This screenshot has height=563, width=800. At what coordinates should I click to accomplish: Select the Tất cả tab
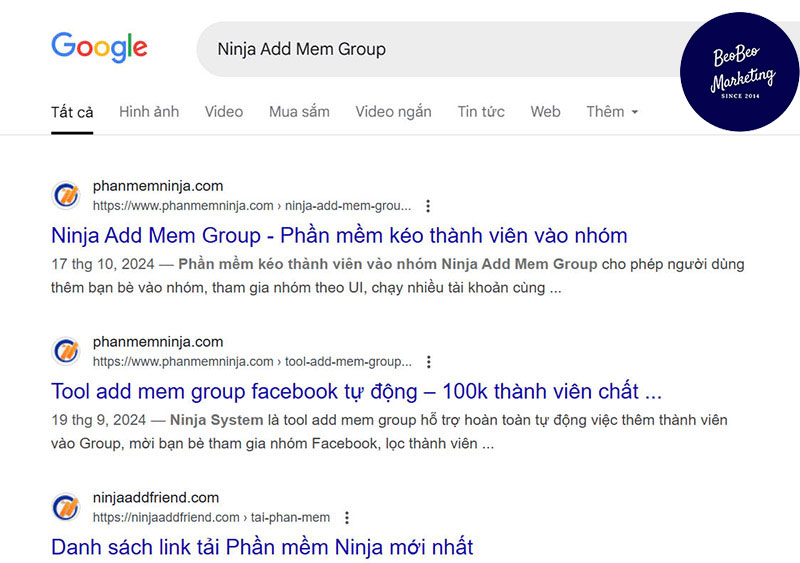(x=72, y=112)
